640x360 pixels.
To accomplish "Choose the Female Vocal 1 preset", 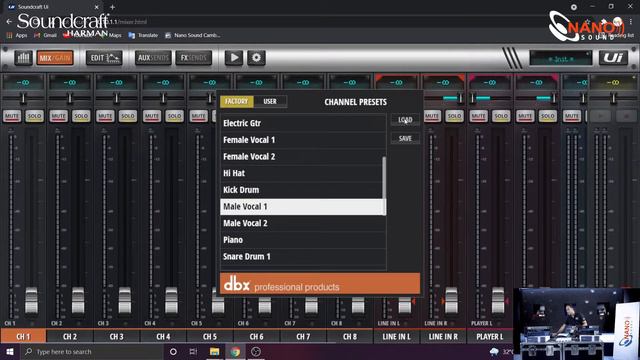I will (x=303, y=140).
